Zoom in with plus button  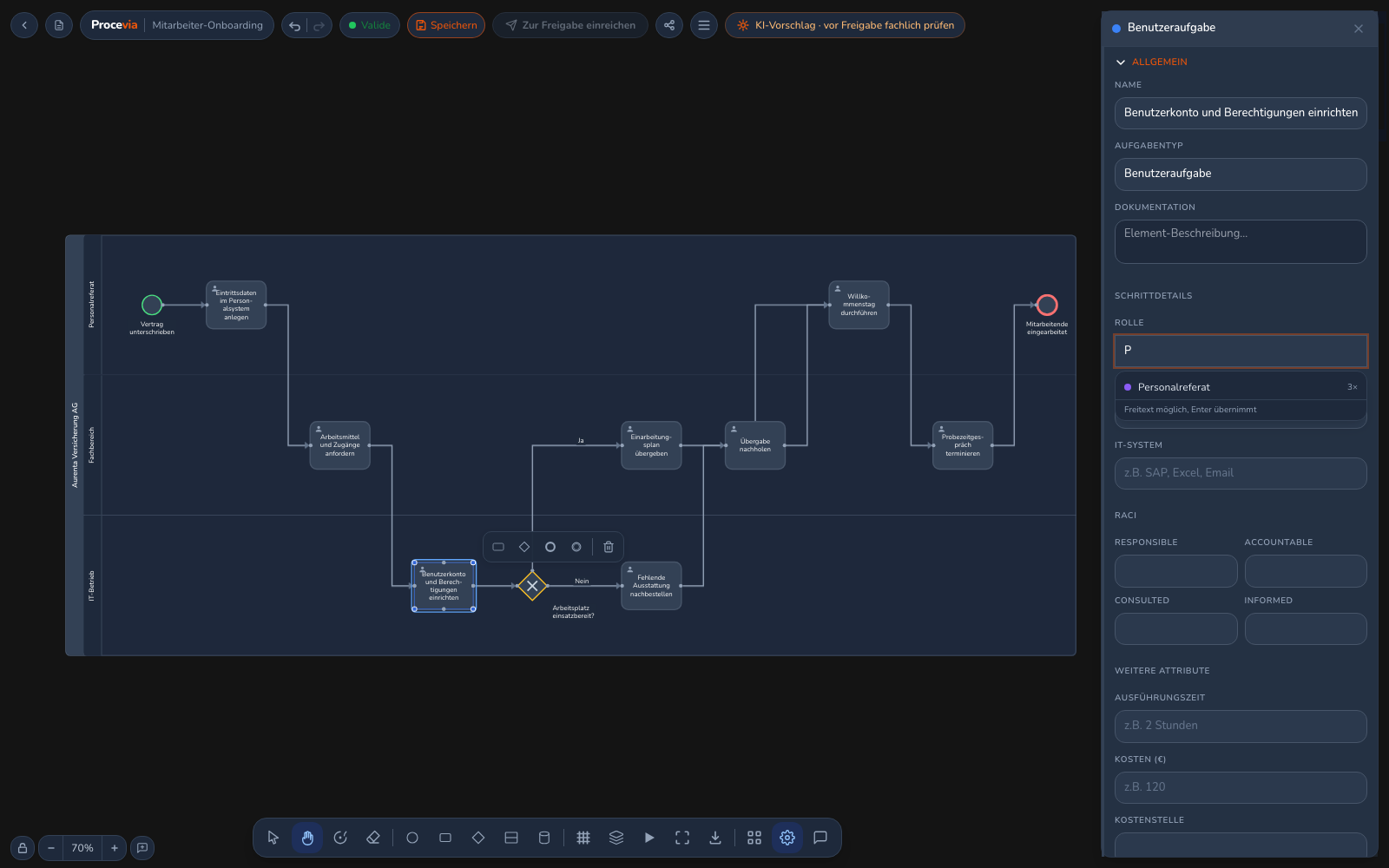[x=114, y=848]
